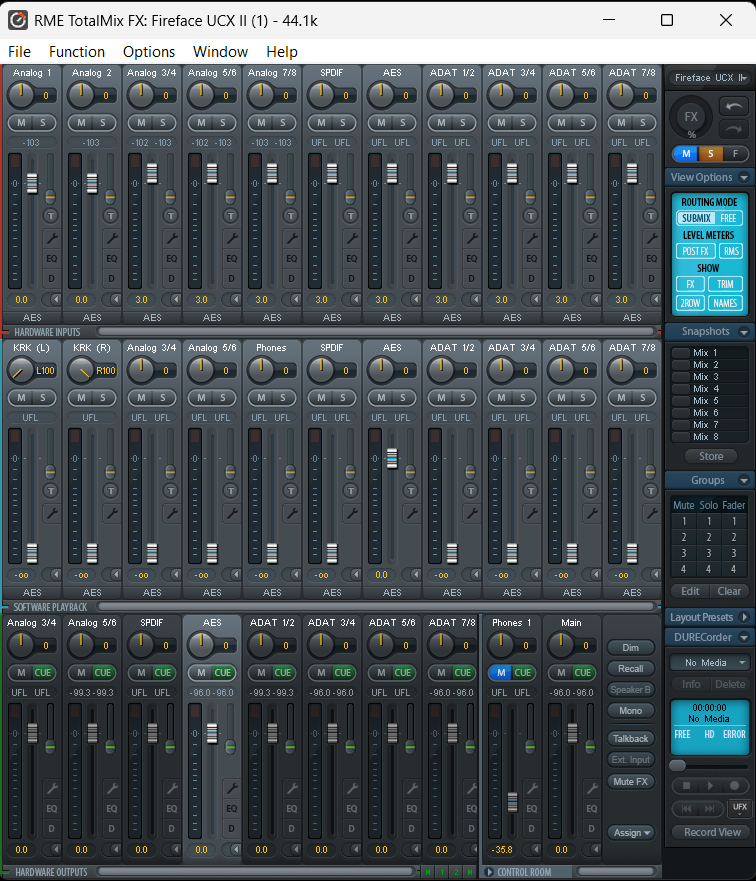Expand the Layout Presets panel
756x881 pixels.
(745, 617)
